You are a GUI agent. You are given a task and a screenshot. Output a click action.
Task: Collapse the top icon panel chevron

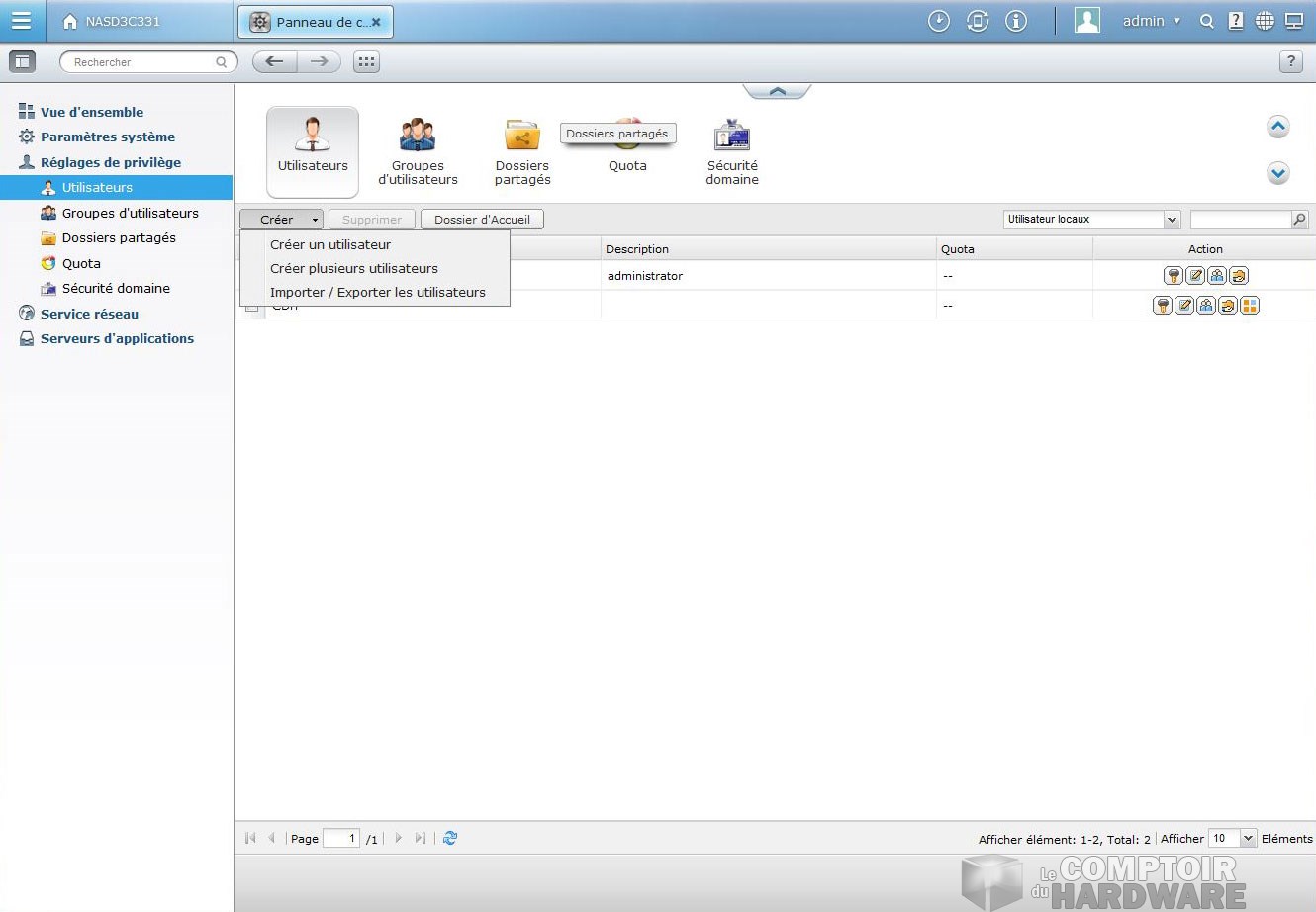(x=777, y=91)
